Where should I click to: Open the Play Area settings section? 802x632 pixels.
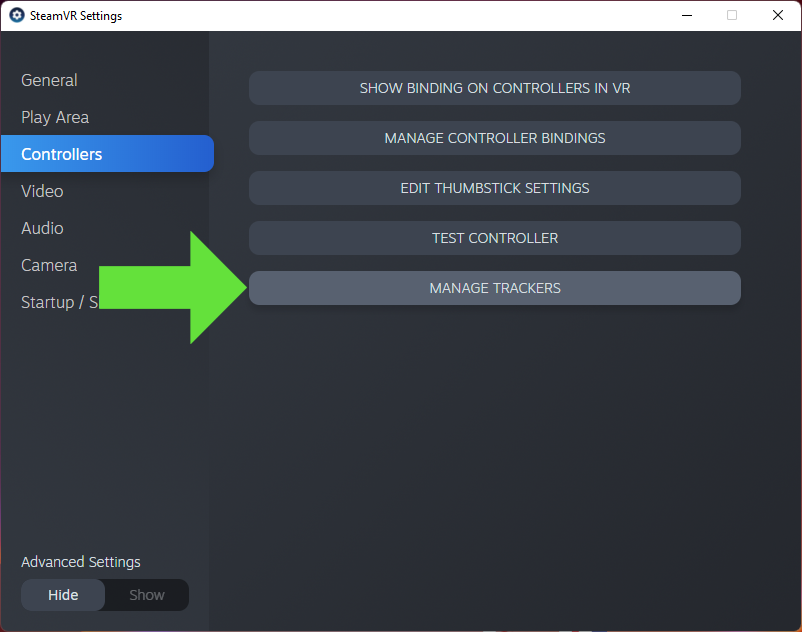click(55, 117)
